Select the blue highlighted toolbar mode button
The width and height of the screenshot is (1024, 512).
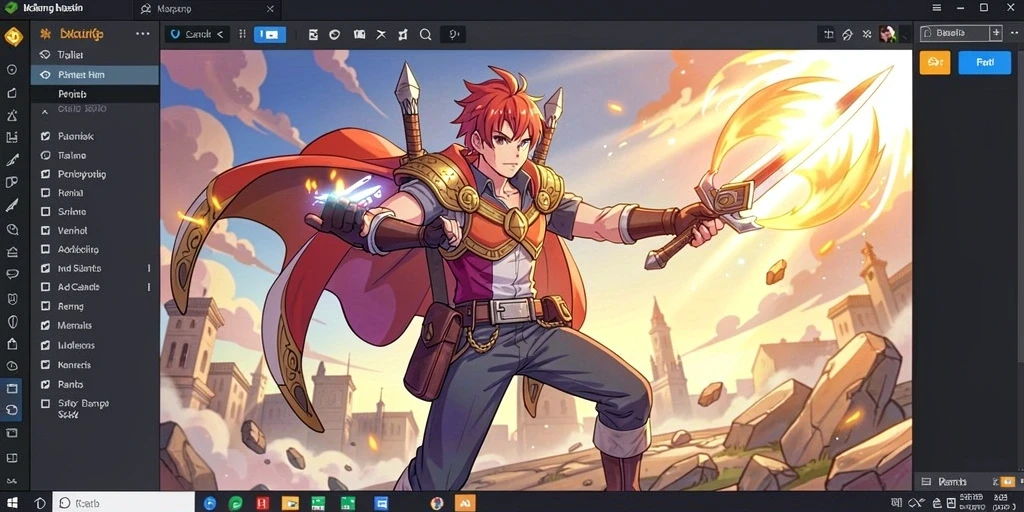pos(270,35)
